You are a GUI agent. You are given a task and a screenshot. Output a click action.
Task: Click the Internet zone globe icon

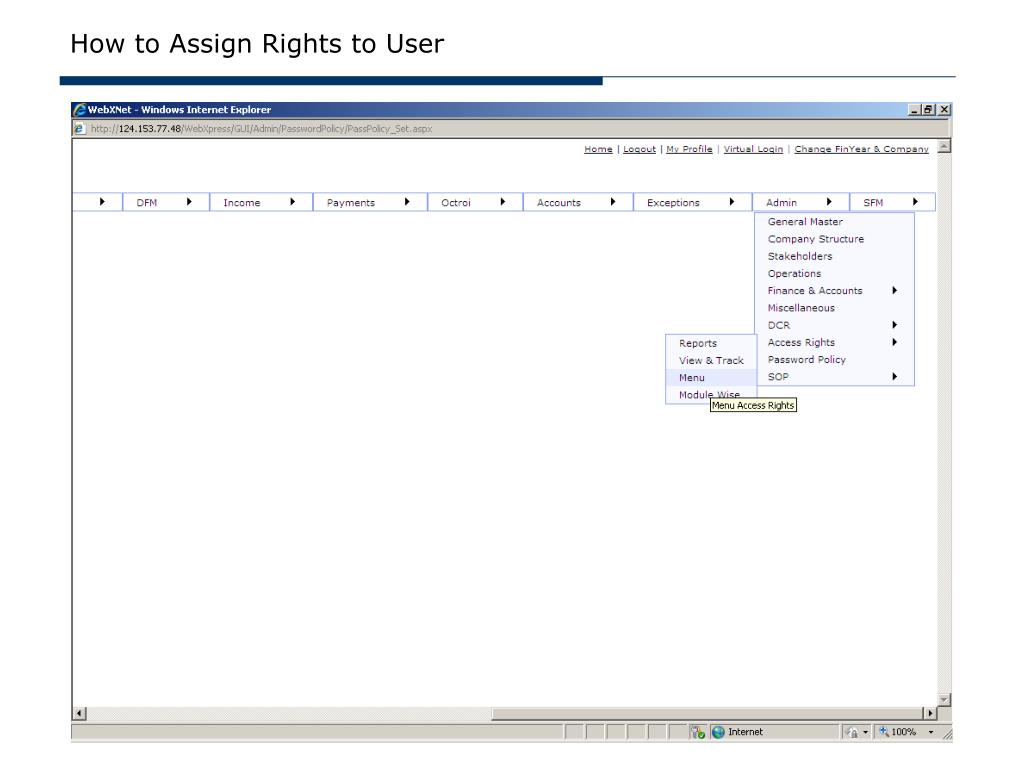point(718,732)
